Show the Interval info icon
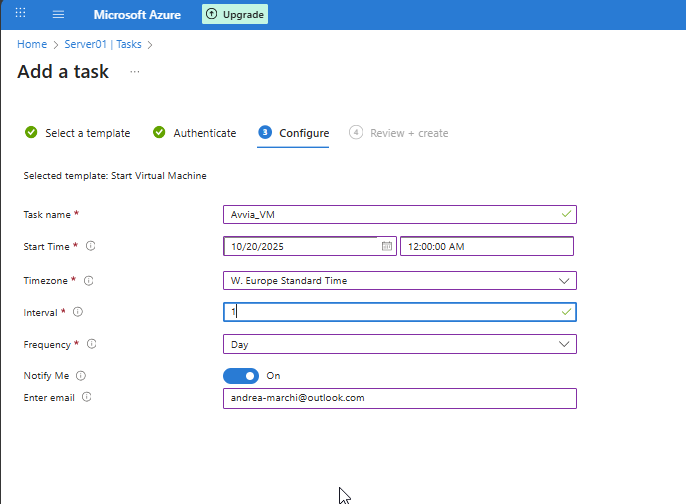 77,312
